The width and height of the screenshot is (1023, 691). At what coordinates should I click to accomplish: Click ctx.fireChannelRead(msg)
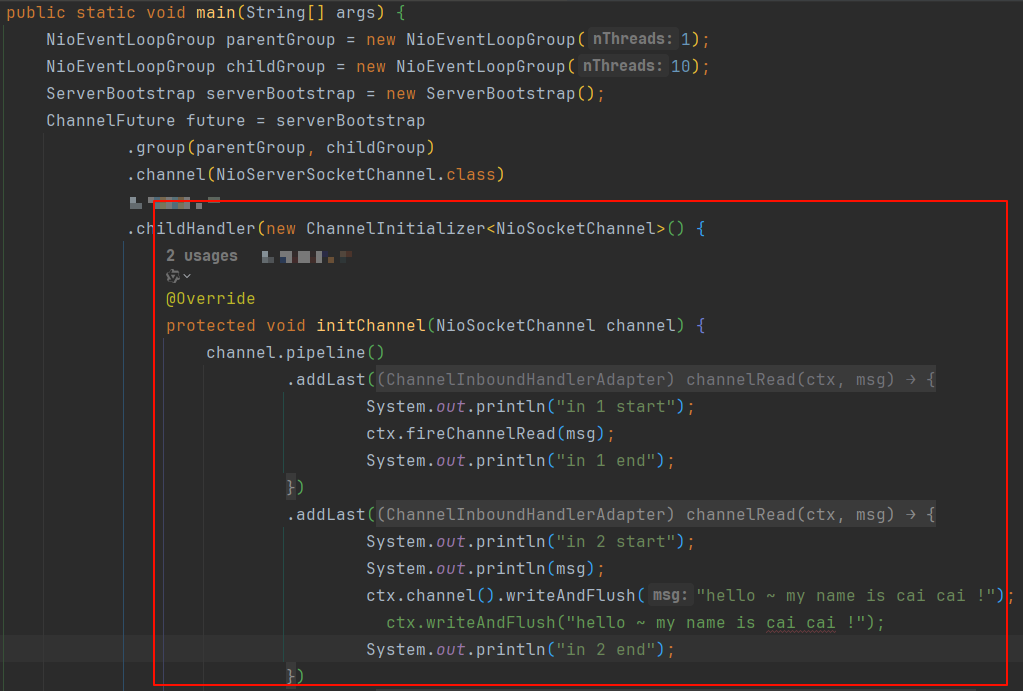pos(485,433)
